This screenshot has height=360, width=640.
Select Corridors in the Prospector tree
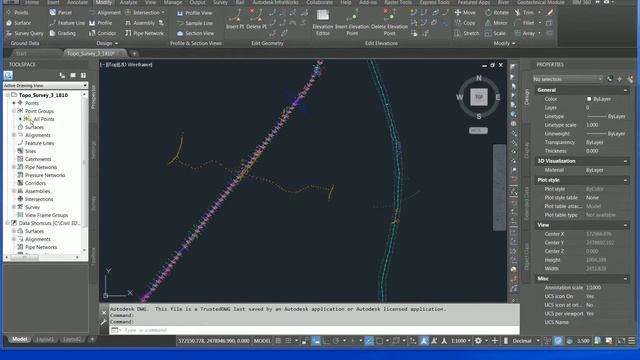coord(35,183)
